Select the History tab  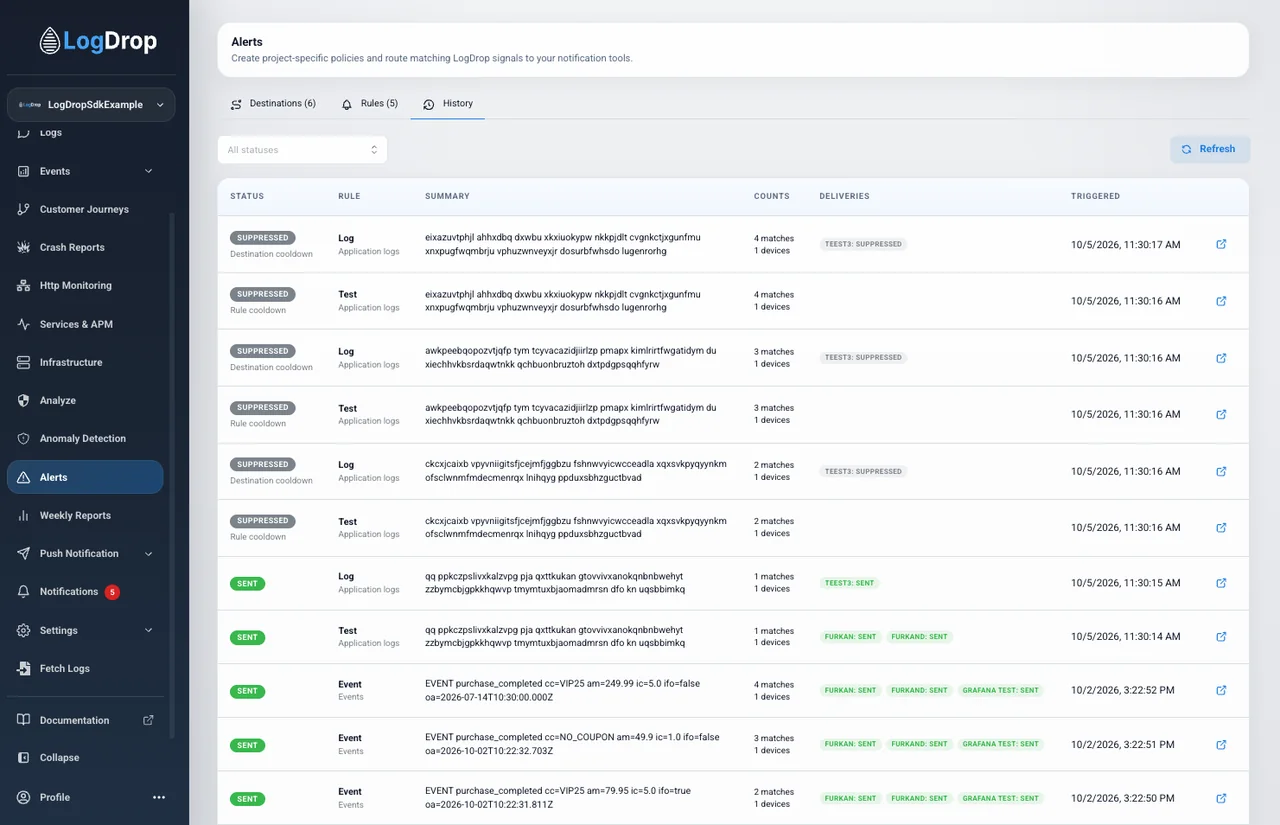coord(448,103)
